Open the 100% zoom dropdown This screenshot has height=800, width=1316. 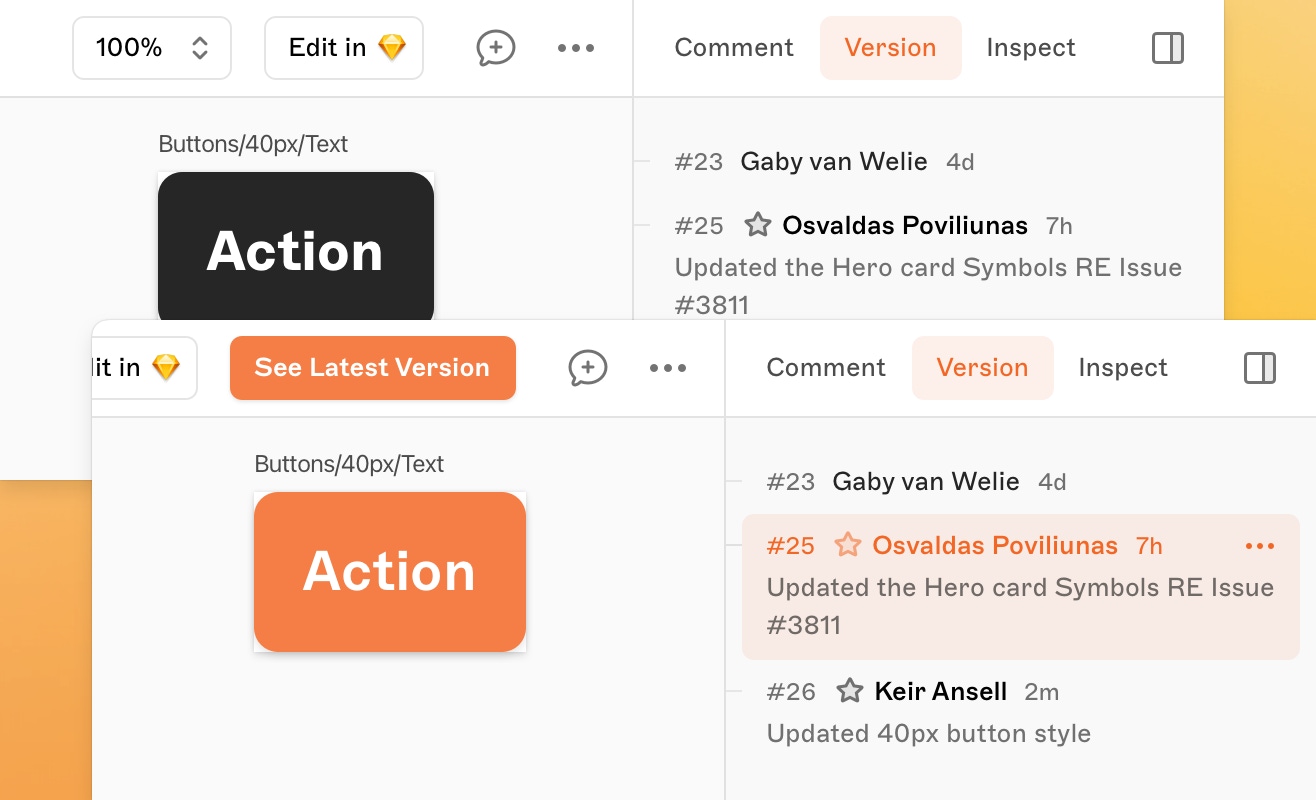click(x=152, y=48)
